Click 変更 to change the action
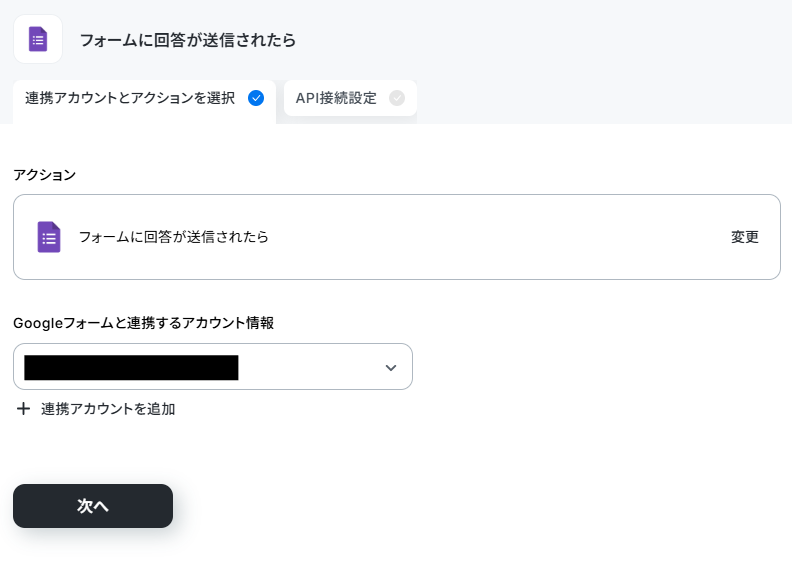 pos(745,237)
